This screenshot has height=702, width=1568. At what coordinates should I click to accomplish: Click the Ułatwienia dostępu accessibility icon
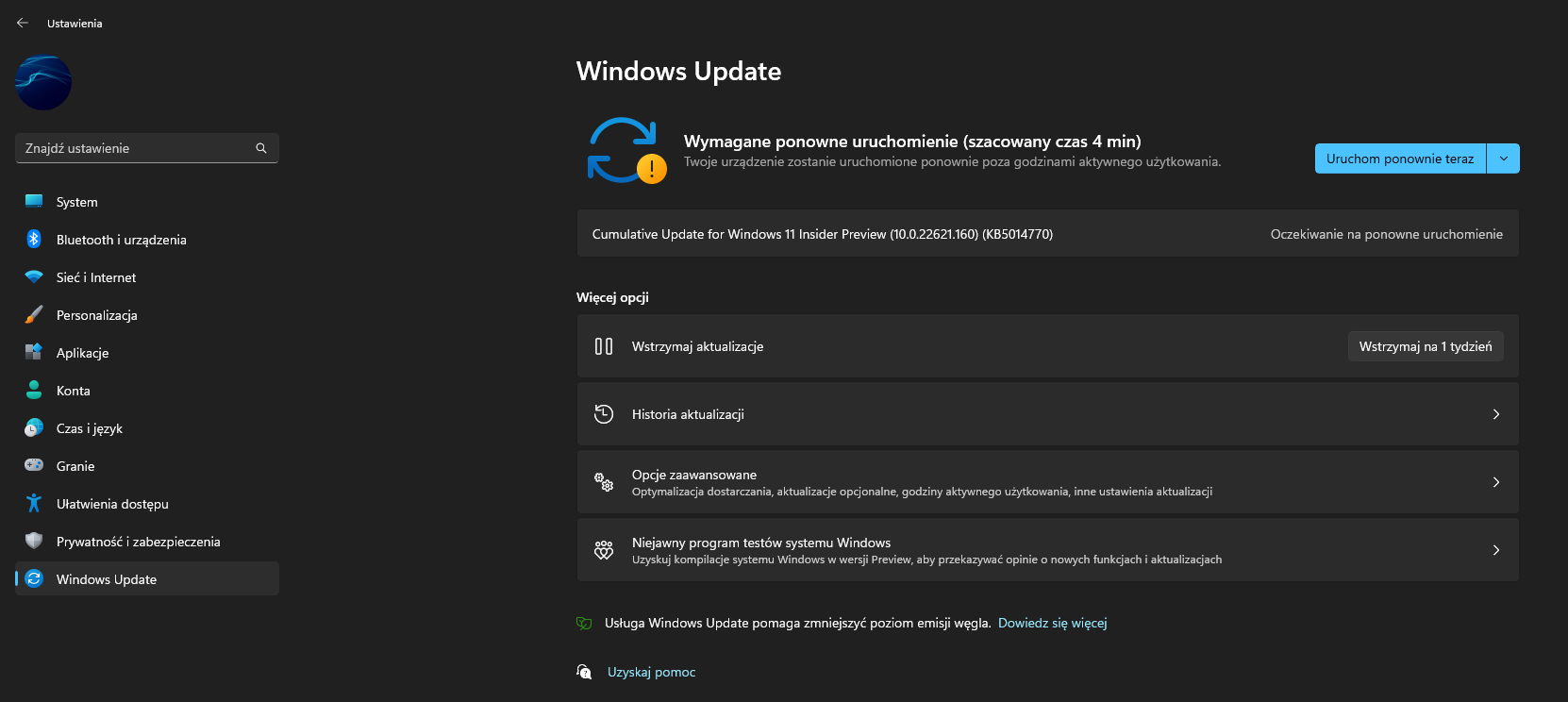[34, 503]
